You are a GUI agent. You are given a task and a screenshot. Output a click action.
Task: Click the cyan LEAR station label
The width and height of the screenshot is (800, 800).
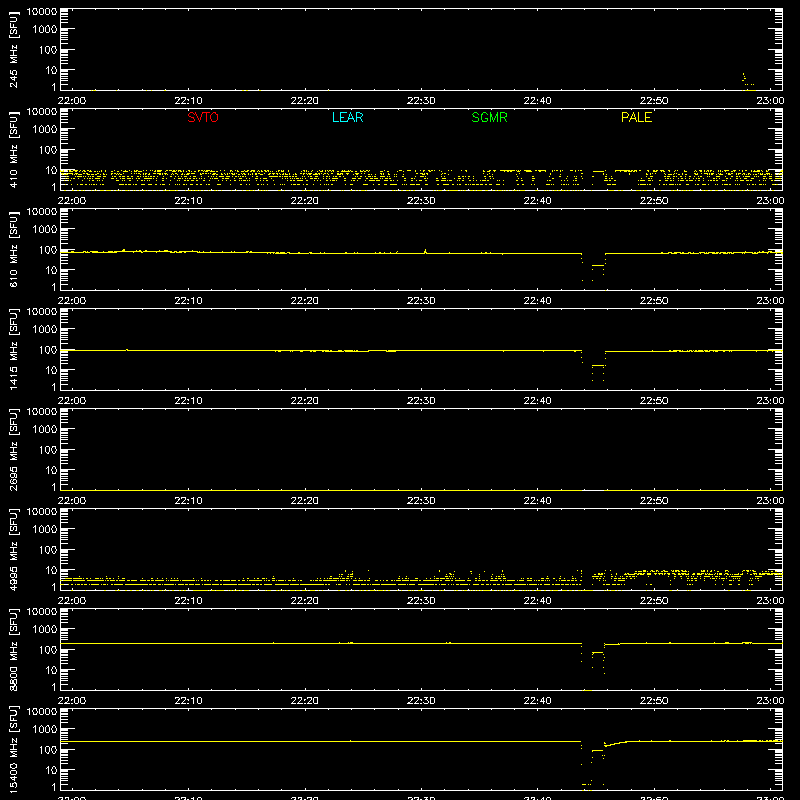coord(347,117)
